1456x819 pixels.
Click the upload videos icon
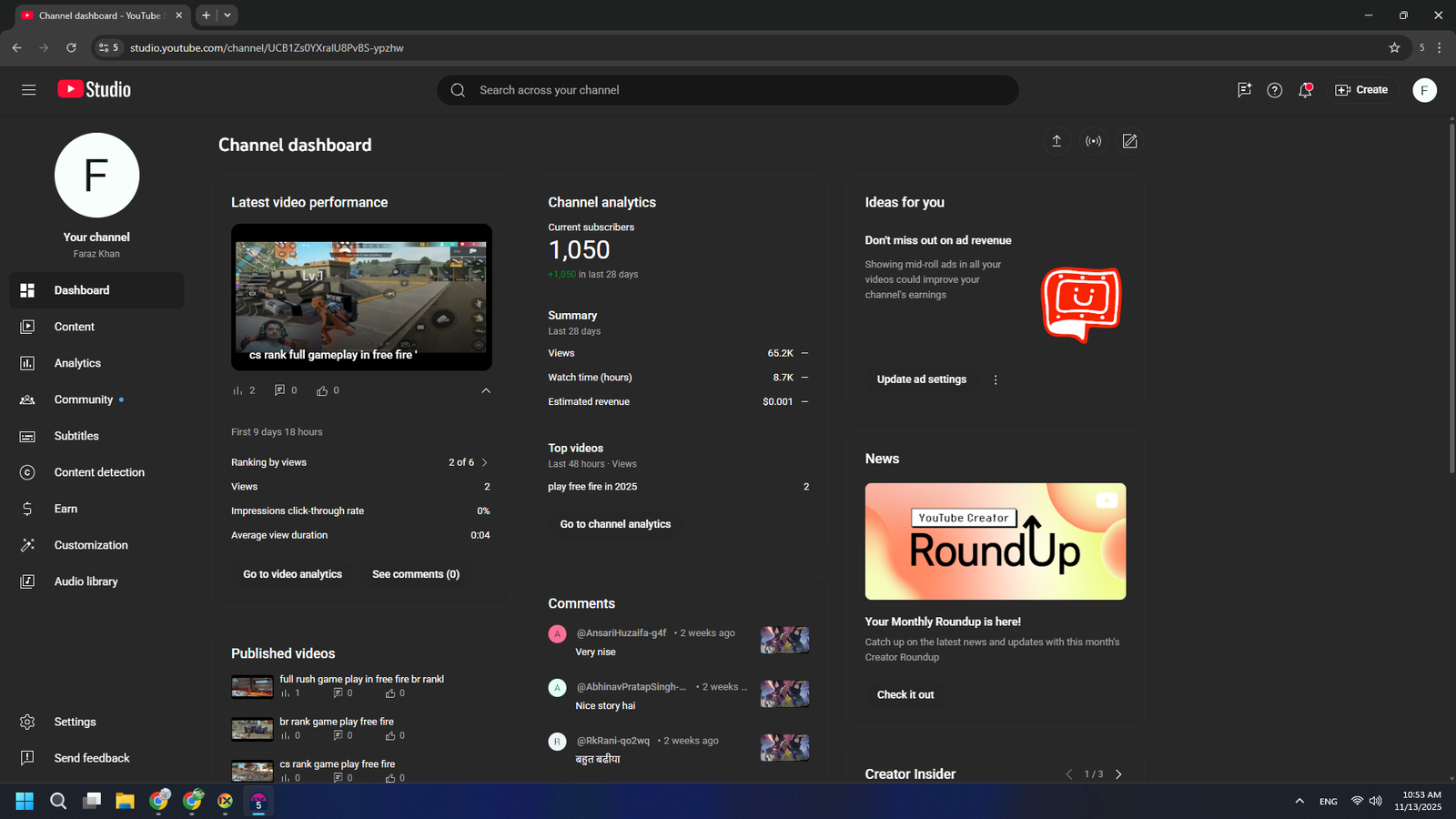click(x=1057, y=141)
